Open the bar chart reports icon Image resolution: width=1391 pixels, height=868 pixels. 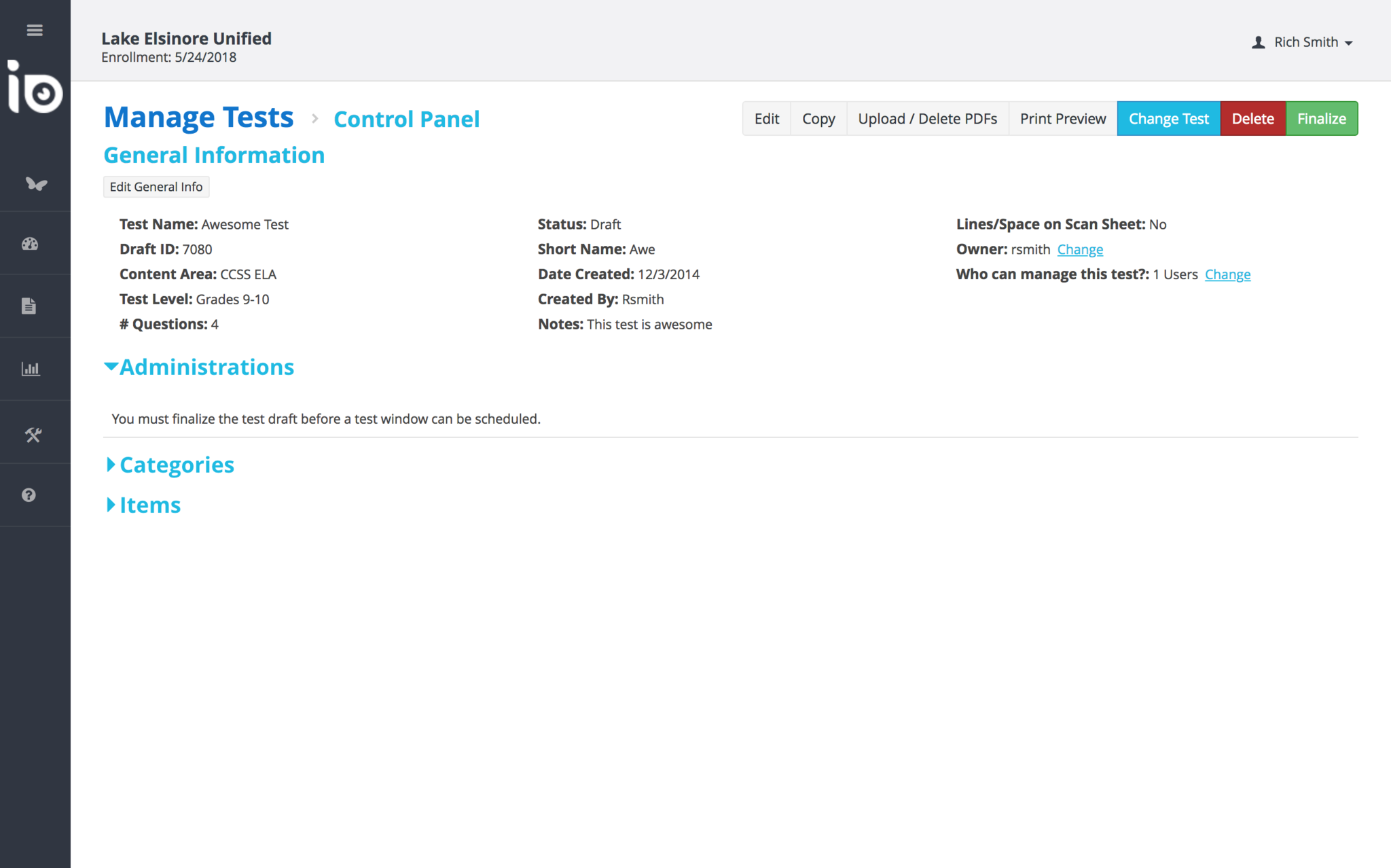tap(31, 369)
